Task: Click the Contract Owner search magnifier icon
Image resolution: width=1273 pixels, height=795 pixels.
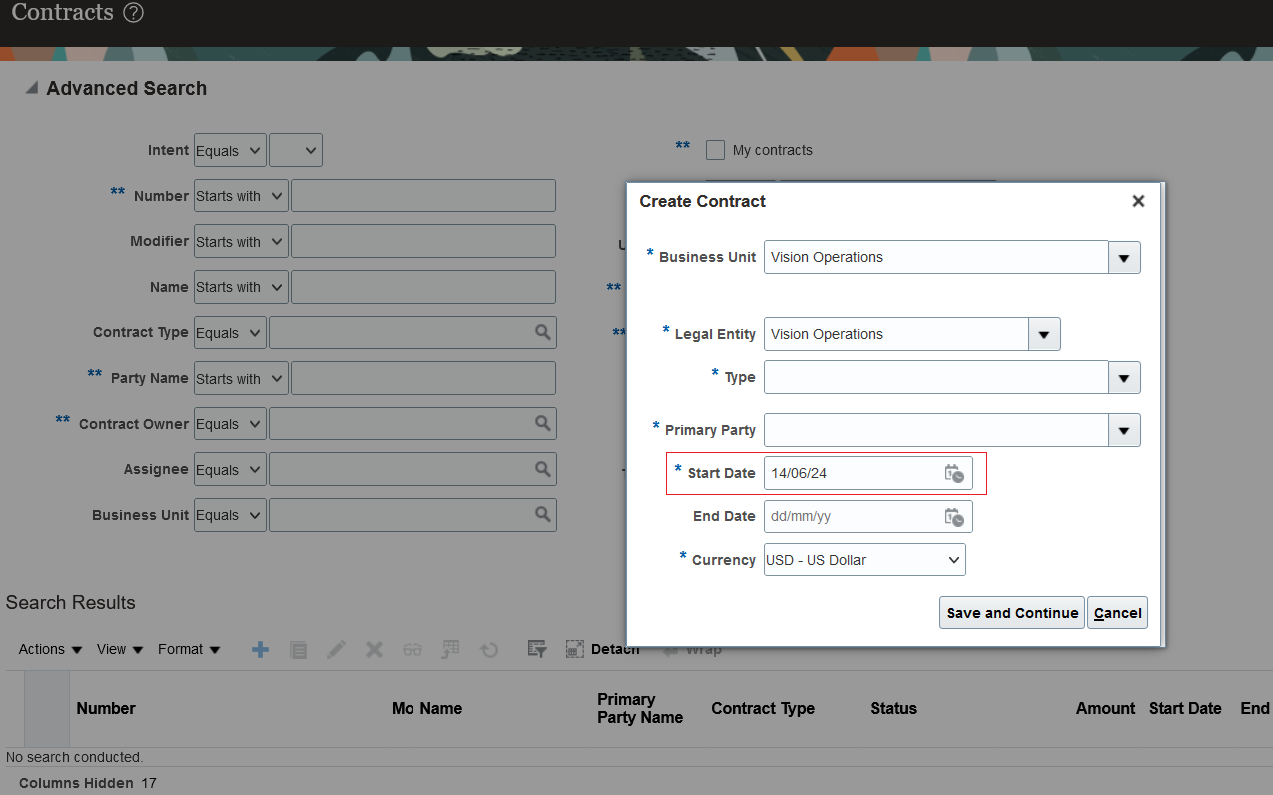Action: (x=542, y=424)
